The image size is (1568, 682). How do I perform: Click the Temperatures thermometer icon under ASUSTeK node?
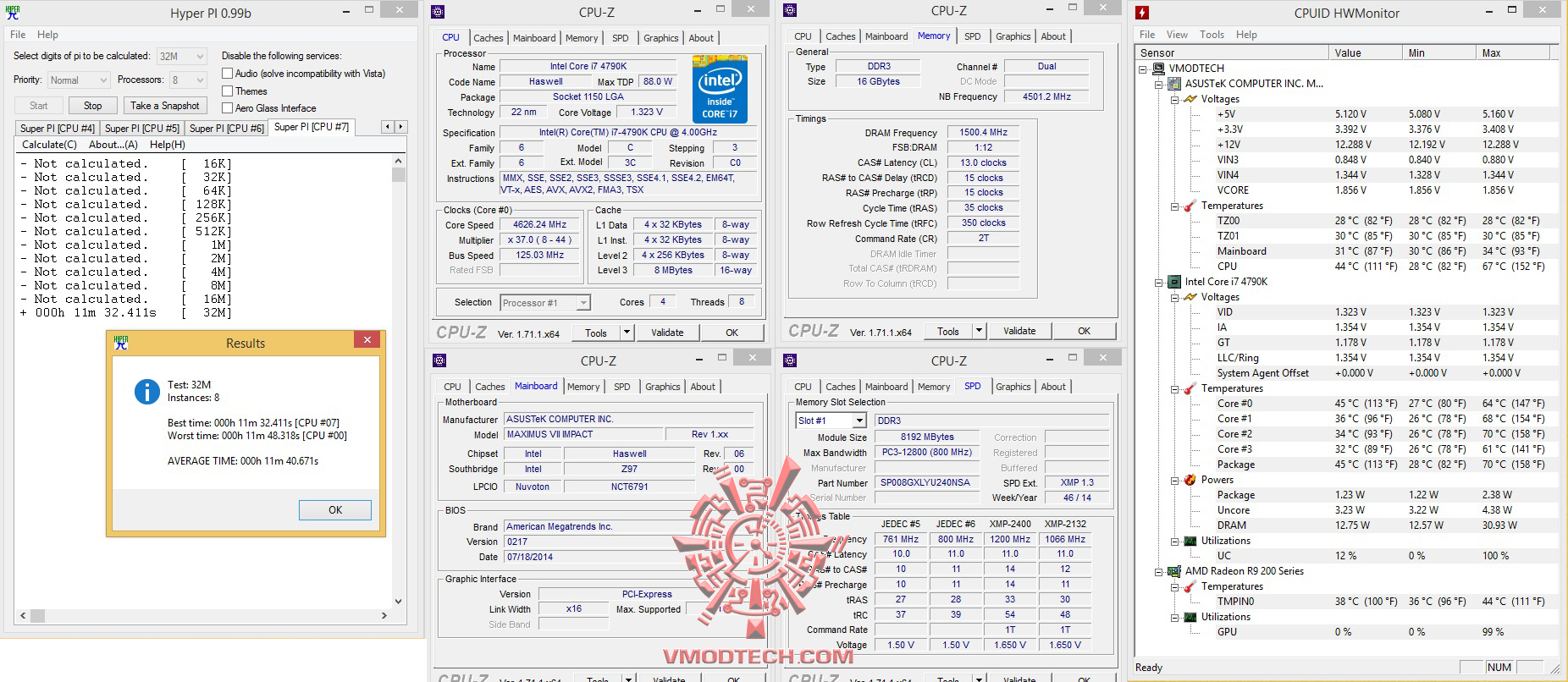pos(1190,206)
